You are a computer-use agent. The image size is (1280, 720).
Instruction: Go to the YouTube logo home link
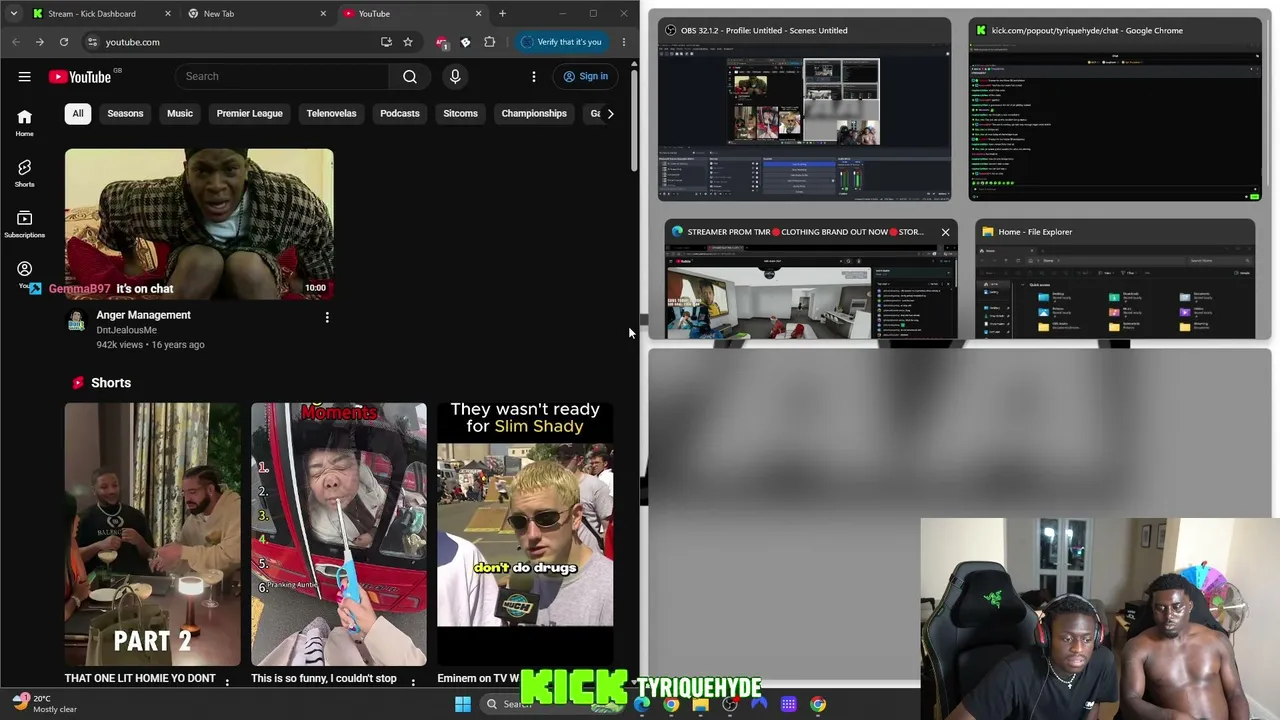pos(79,77)
